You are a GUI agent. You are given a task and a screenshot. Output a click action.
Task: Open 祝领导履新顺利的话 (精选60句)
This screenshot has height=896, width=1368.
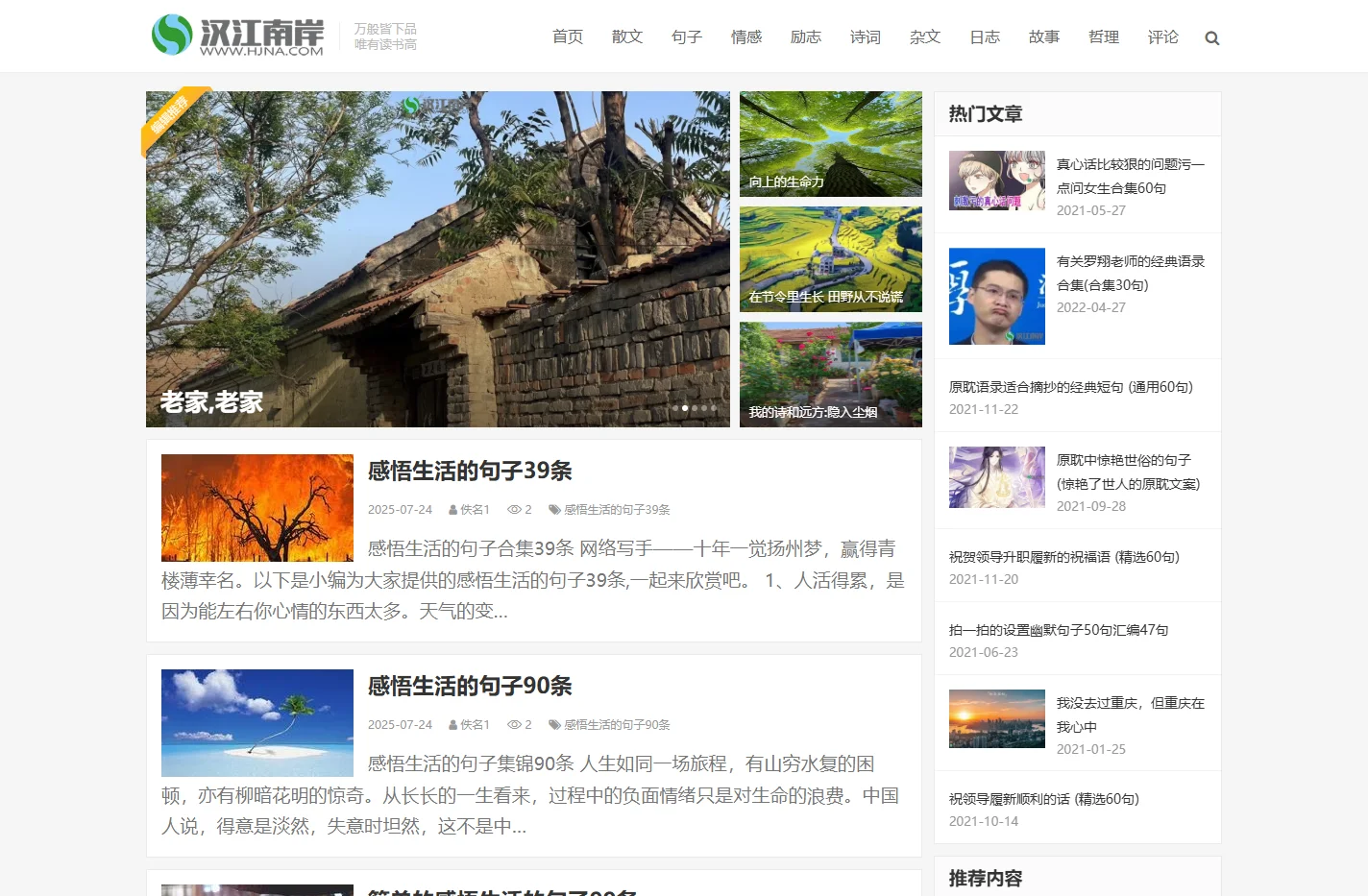tap(1044, 799)
